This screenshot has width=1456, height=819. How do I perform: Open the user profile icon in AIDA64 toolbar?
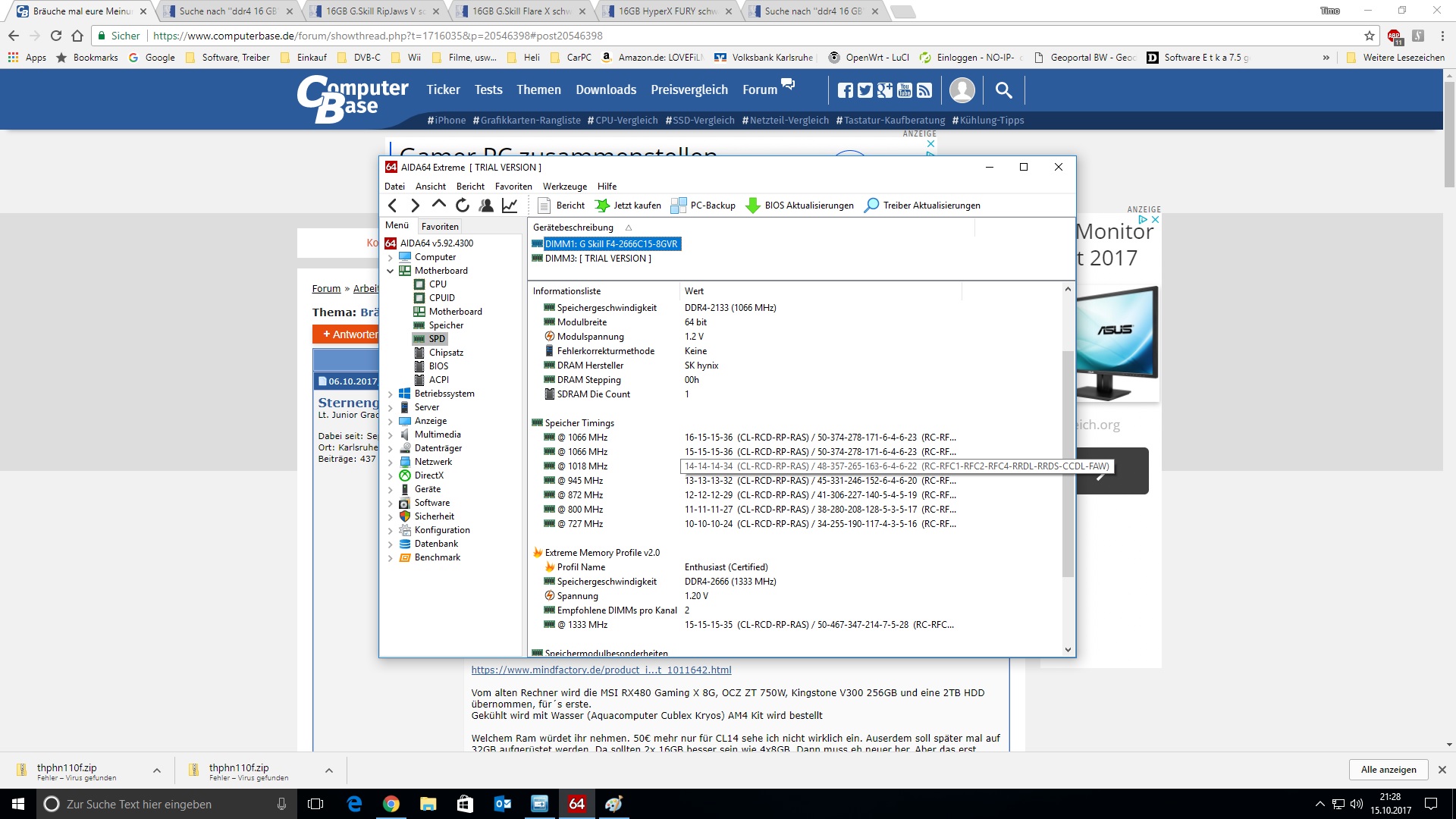(x=486, y=206)
